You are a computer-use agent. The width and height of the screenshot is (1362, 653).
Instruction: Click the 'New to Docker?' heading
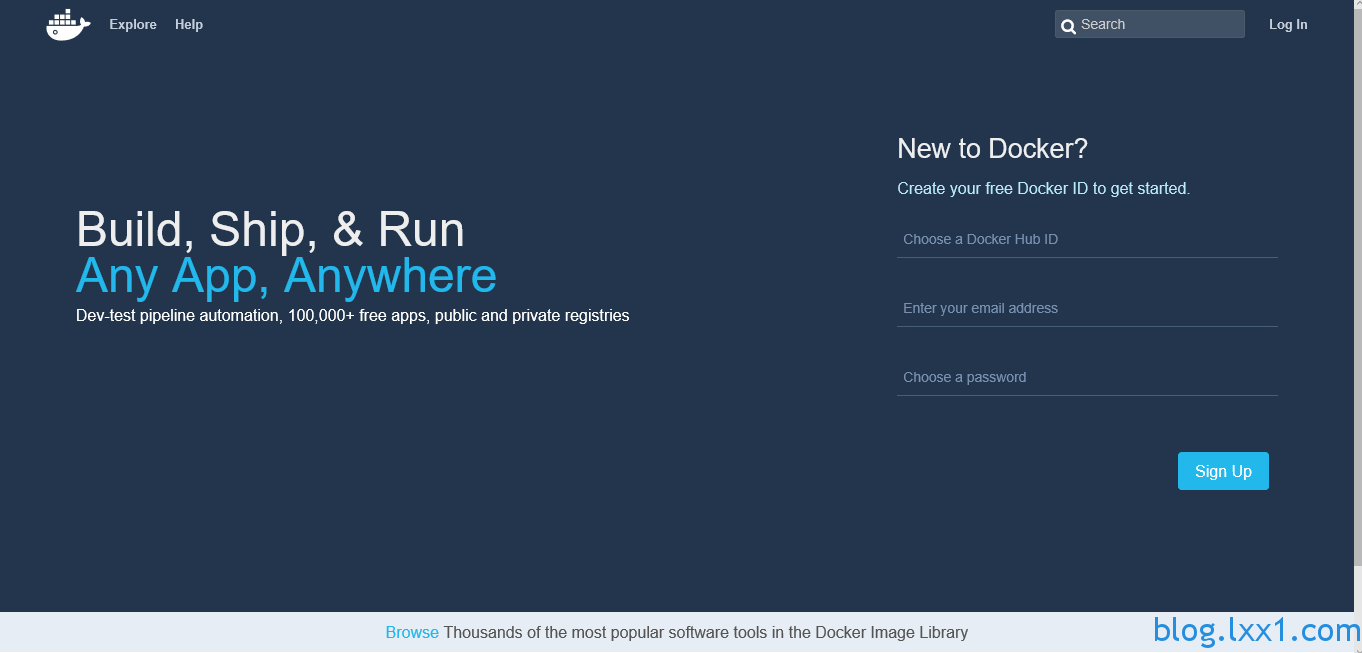(992, 149)
